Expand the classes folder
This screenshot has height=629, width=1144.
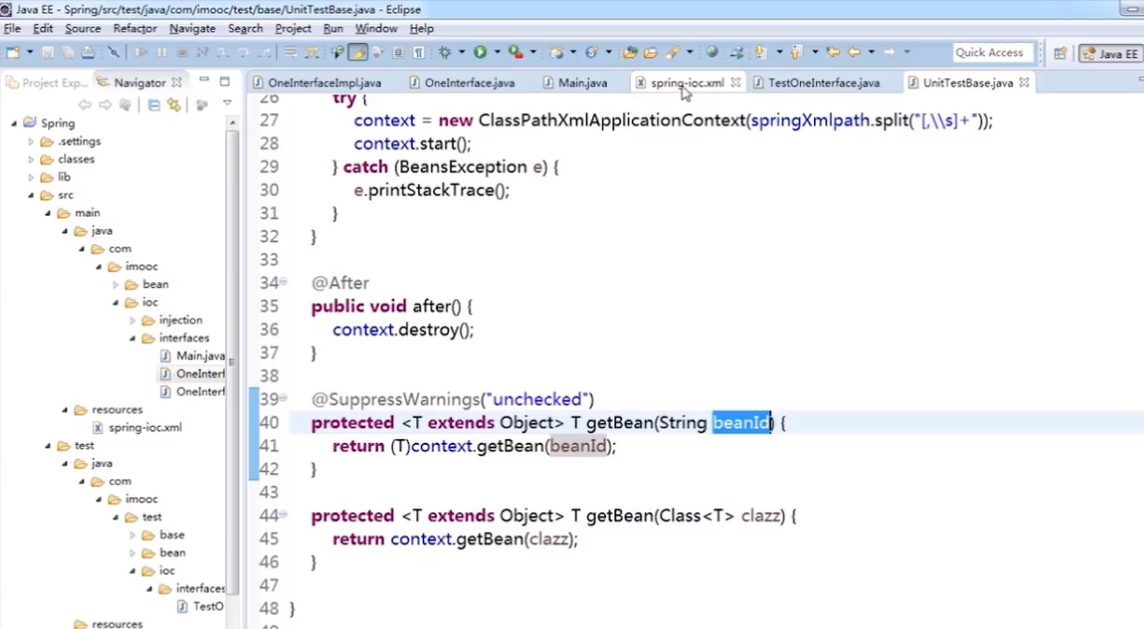(31, 159)
